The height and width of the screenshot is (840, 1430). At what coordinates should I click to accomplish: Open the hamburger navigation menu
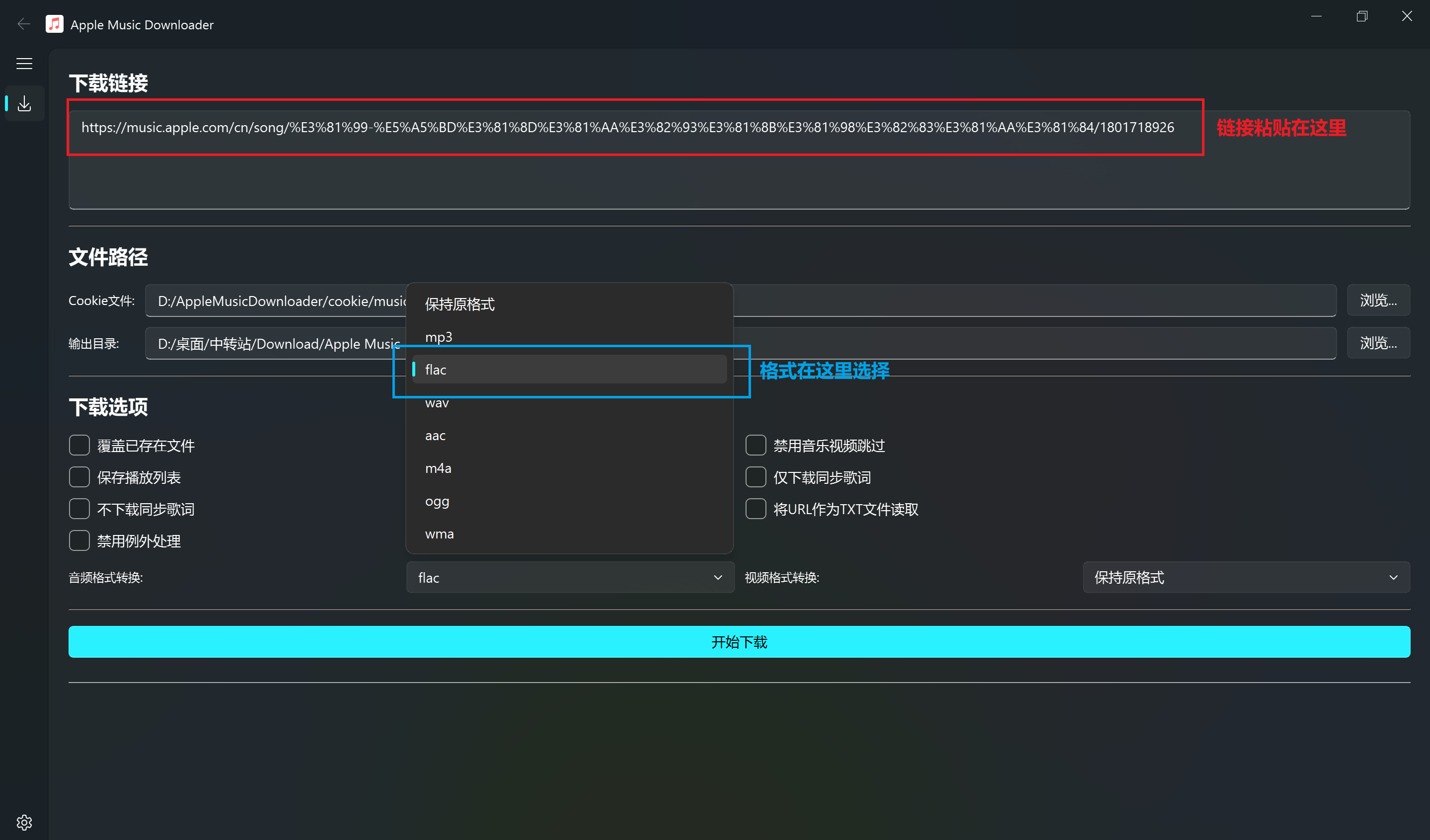pos(24,64)
